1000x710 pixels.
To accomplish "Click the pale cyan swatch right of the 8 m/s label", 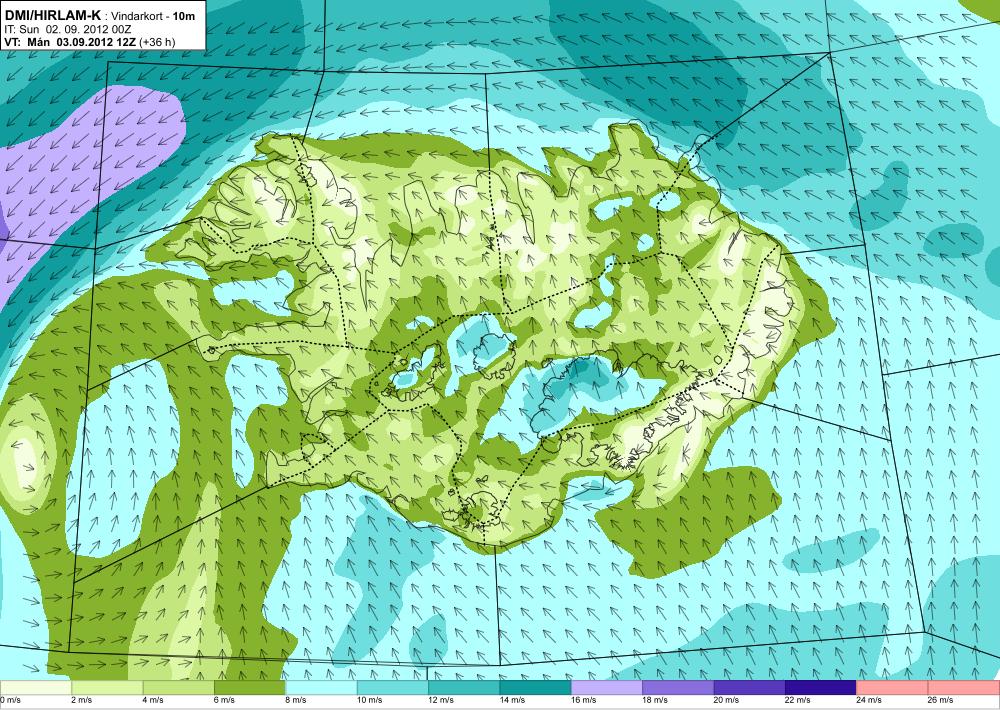I will click(321, 687).
